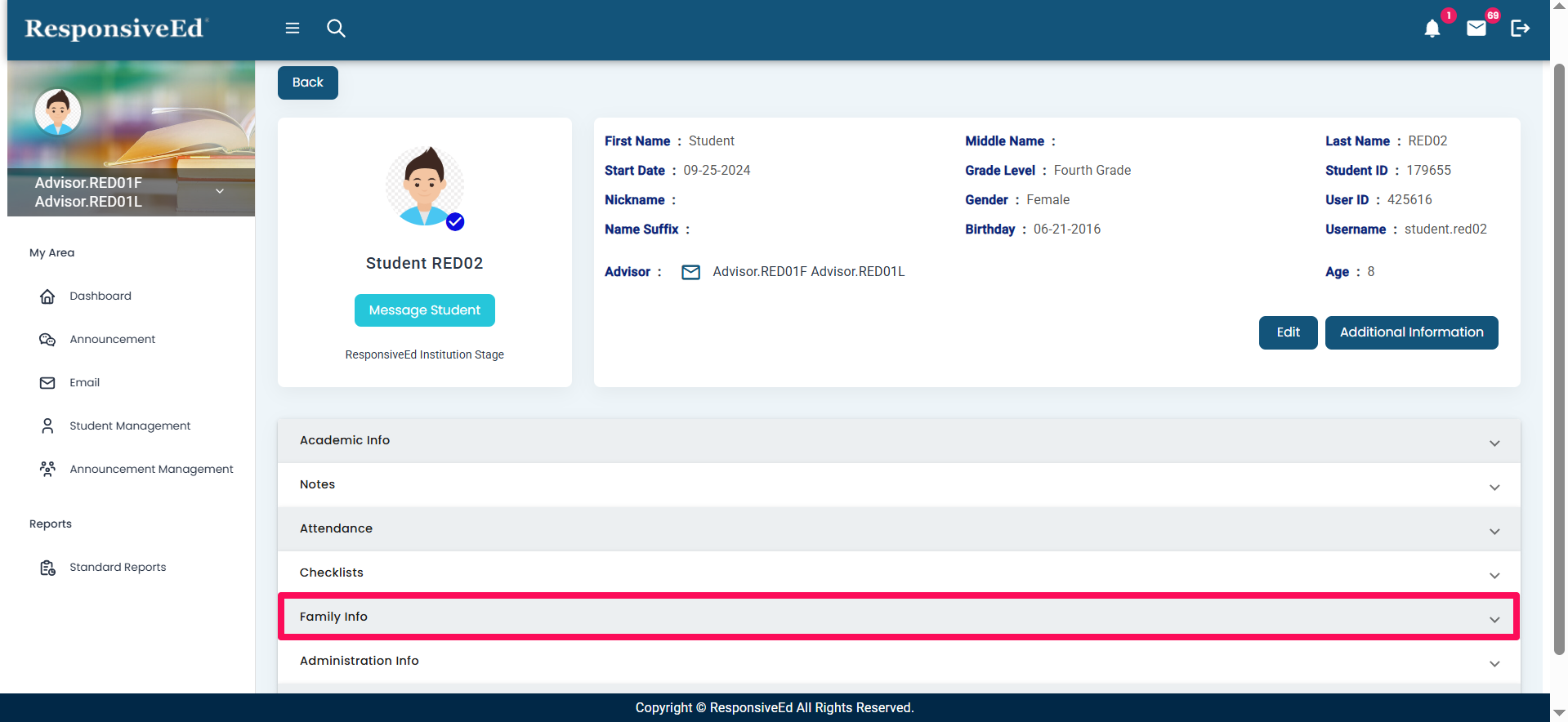Click the envelope icon next to Advisor
The height and width of the screenshot is (722, 1568).
(690, 272)
